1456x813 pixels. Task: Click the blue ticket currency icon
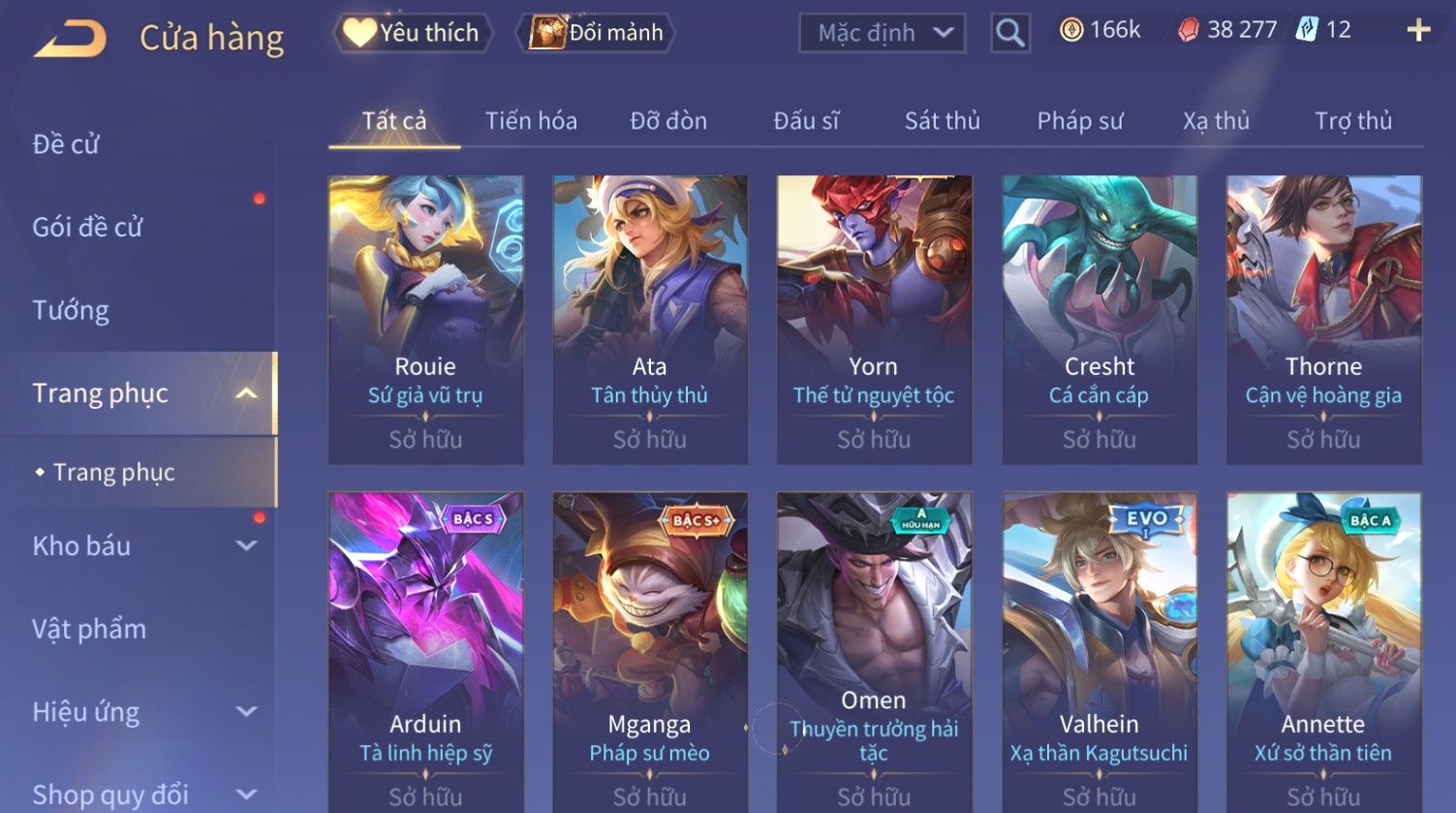coord(1307,30)
